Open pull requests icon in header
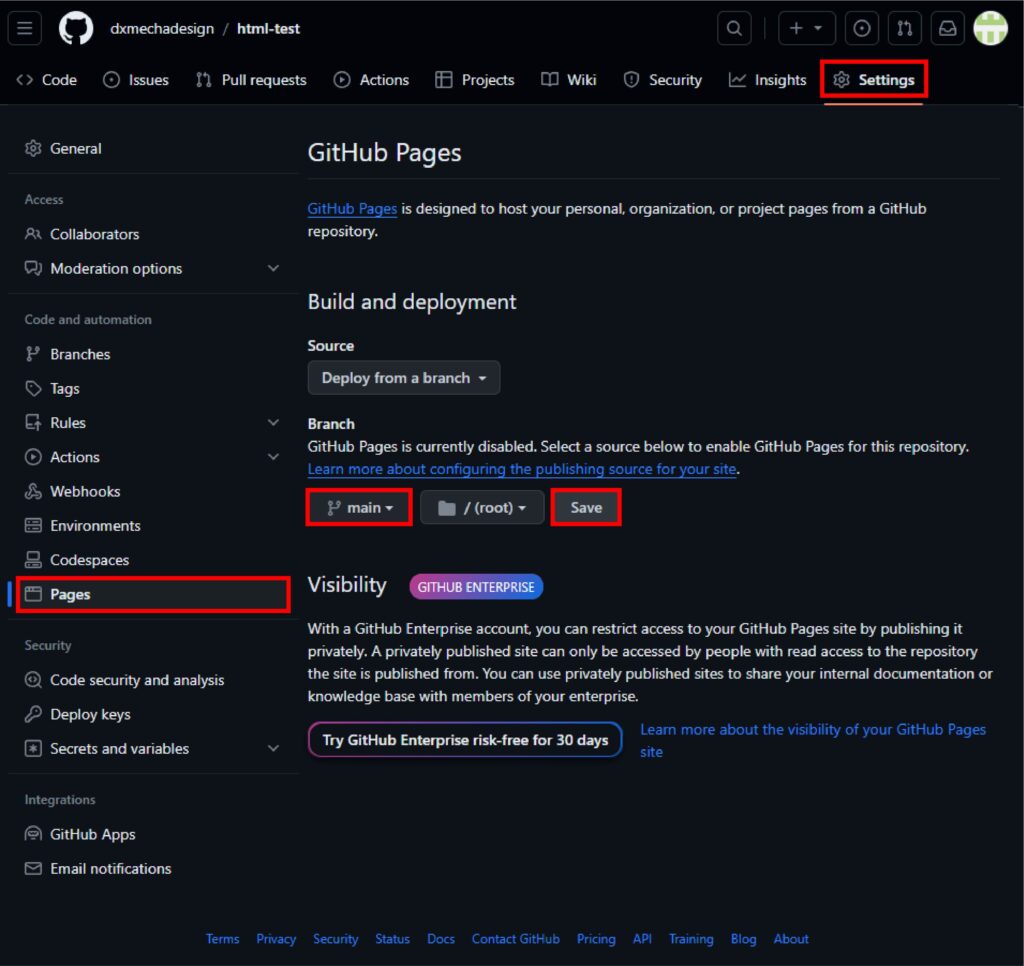Screen dimensions: 1024x966 point(904,29)
